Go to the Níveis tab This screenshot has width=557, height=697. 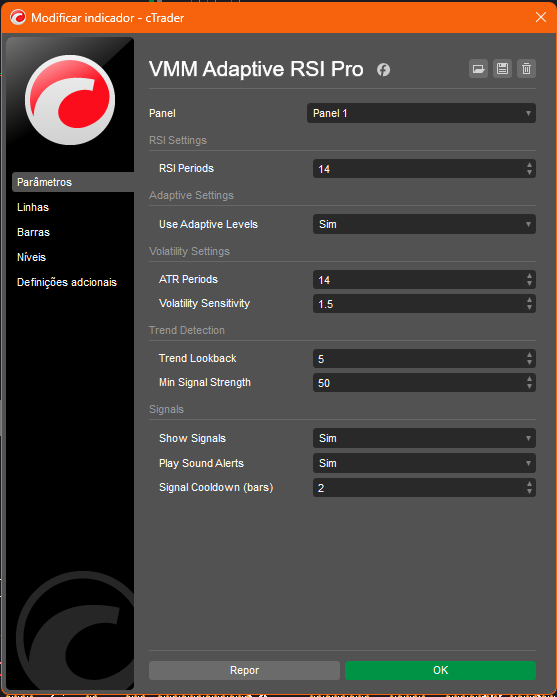tap(31, 257)
